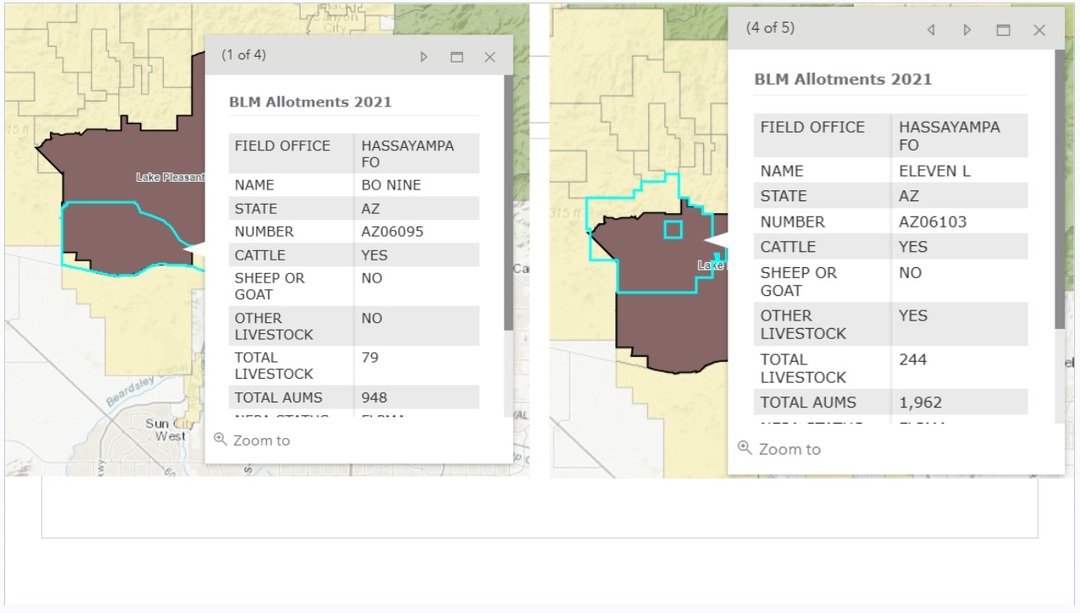Close the BO NINE allotment popup
This screenshot has height=613, width=1080.
point(490,57)
